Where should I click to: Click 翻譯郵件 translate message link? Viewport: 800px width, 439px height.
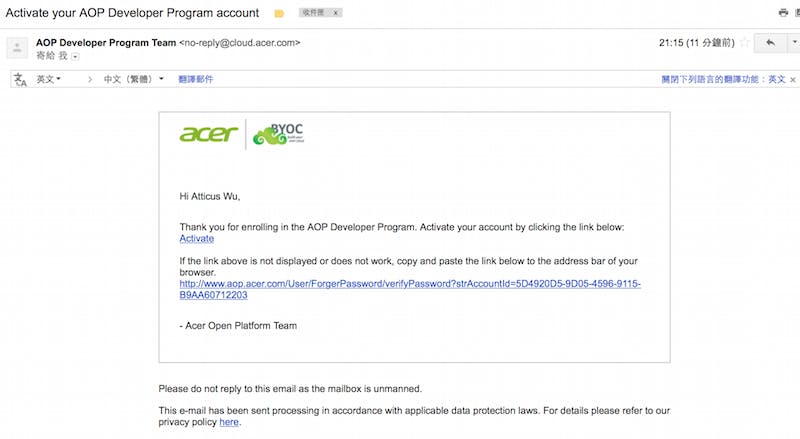(x=196, y=79)
